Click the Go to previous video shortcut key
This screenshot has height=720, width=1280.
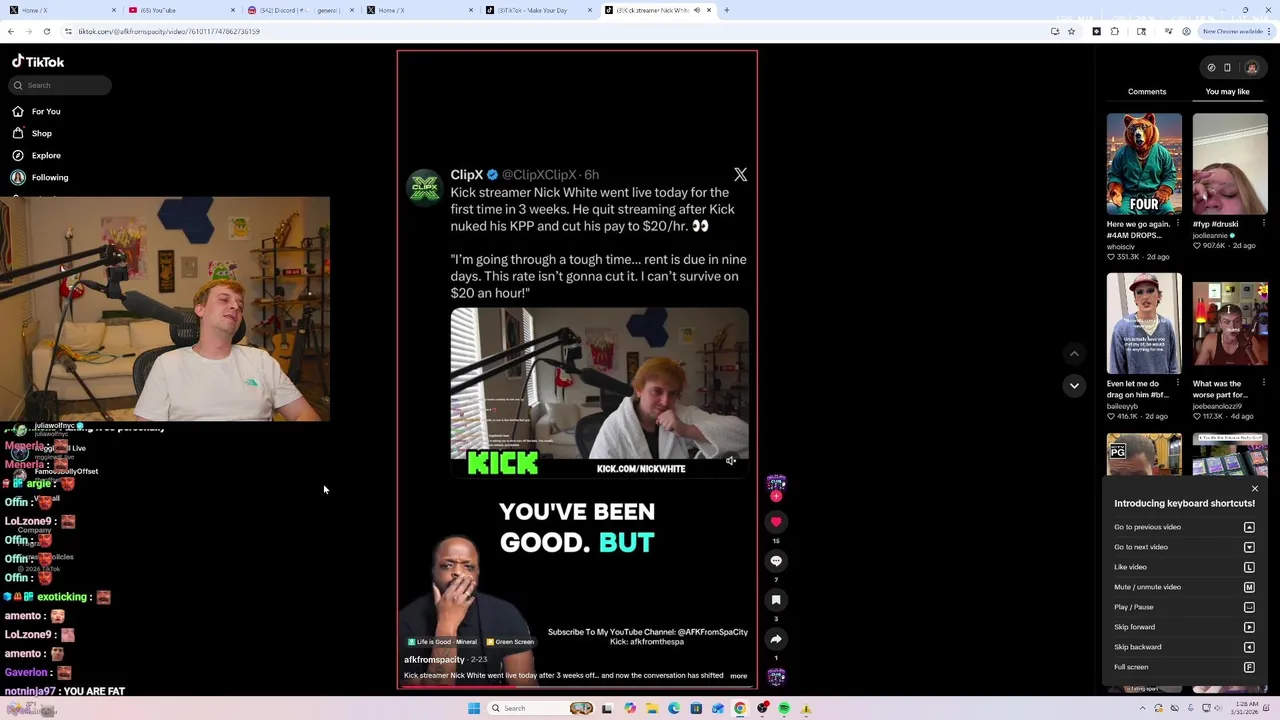(x=1249, y=527)
